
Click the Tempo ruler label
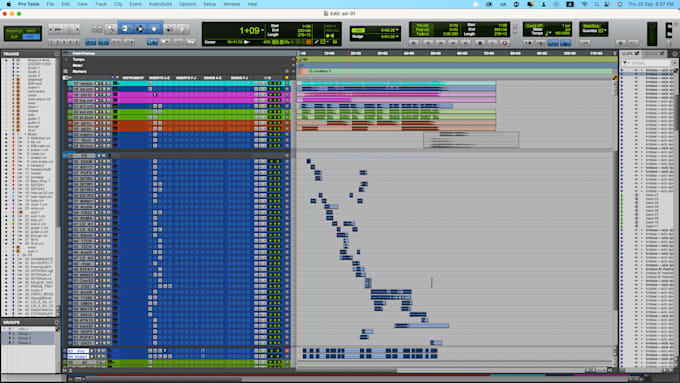[78, 59]
